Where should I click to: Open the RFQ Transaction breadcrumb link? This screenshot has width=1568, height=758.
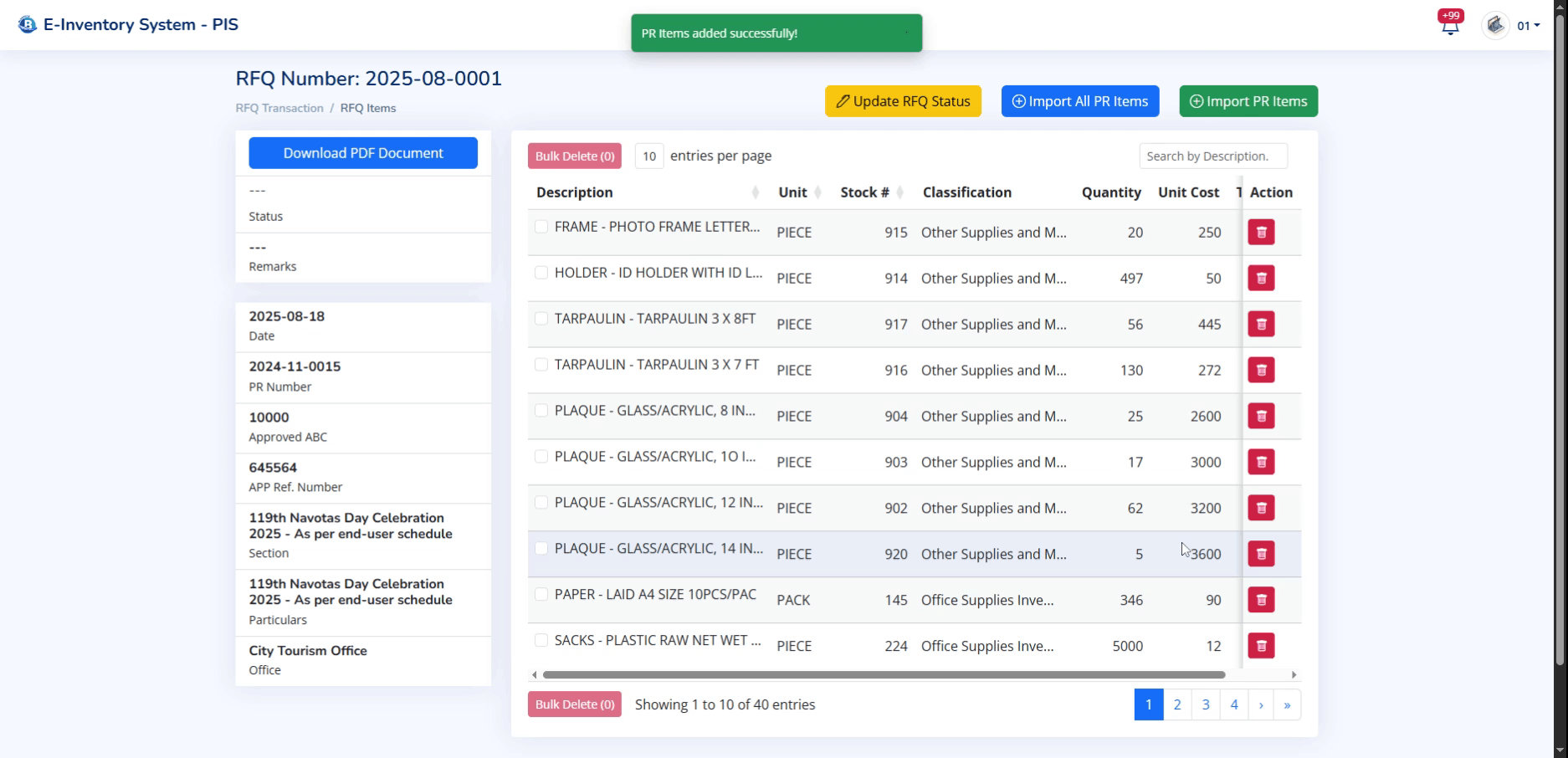[x=279, y=108]
